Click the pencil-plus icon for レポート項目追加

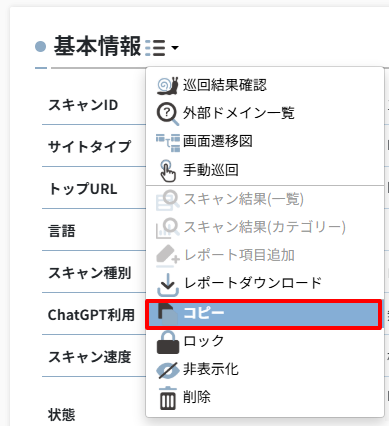click(168, 256)
